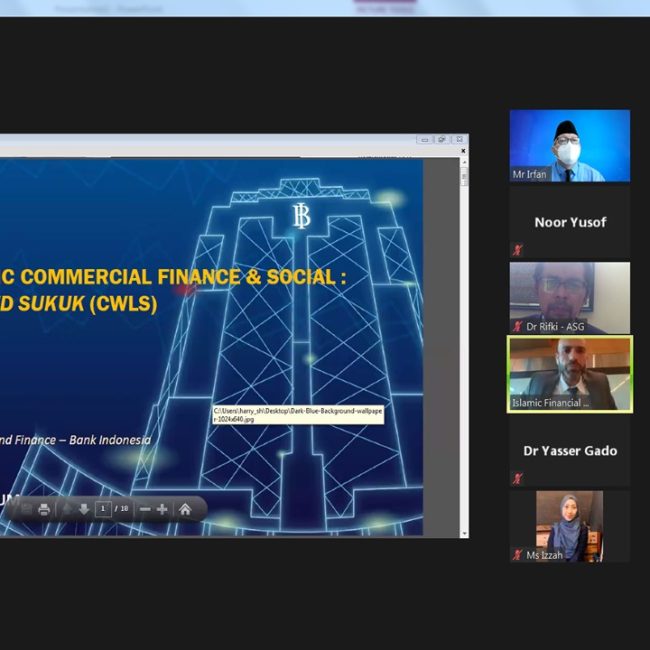
Task: Save the PDF with the floppy disk icon
Action: click(27, 509)
